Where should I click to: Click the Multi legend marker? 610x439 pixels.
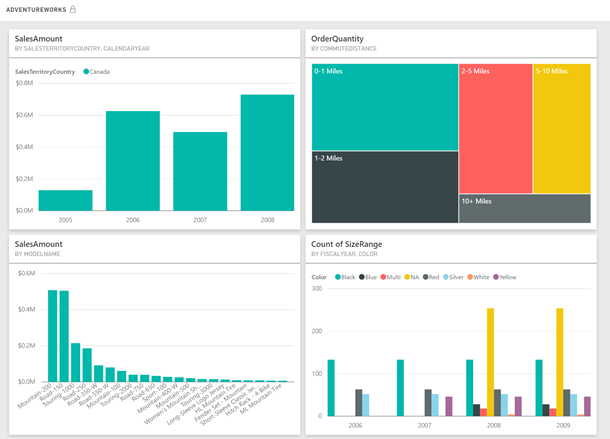pyautogui.click(x=383, y=277)
